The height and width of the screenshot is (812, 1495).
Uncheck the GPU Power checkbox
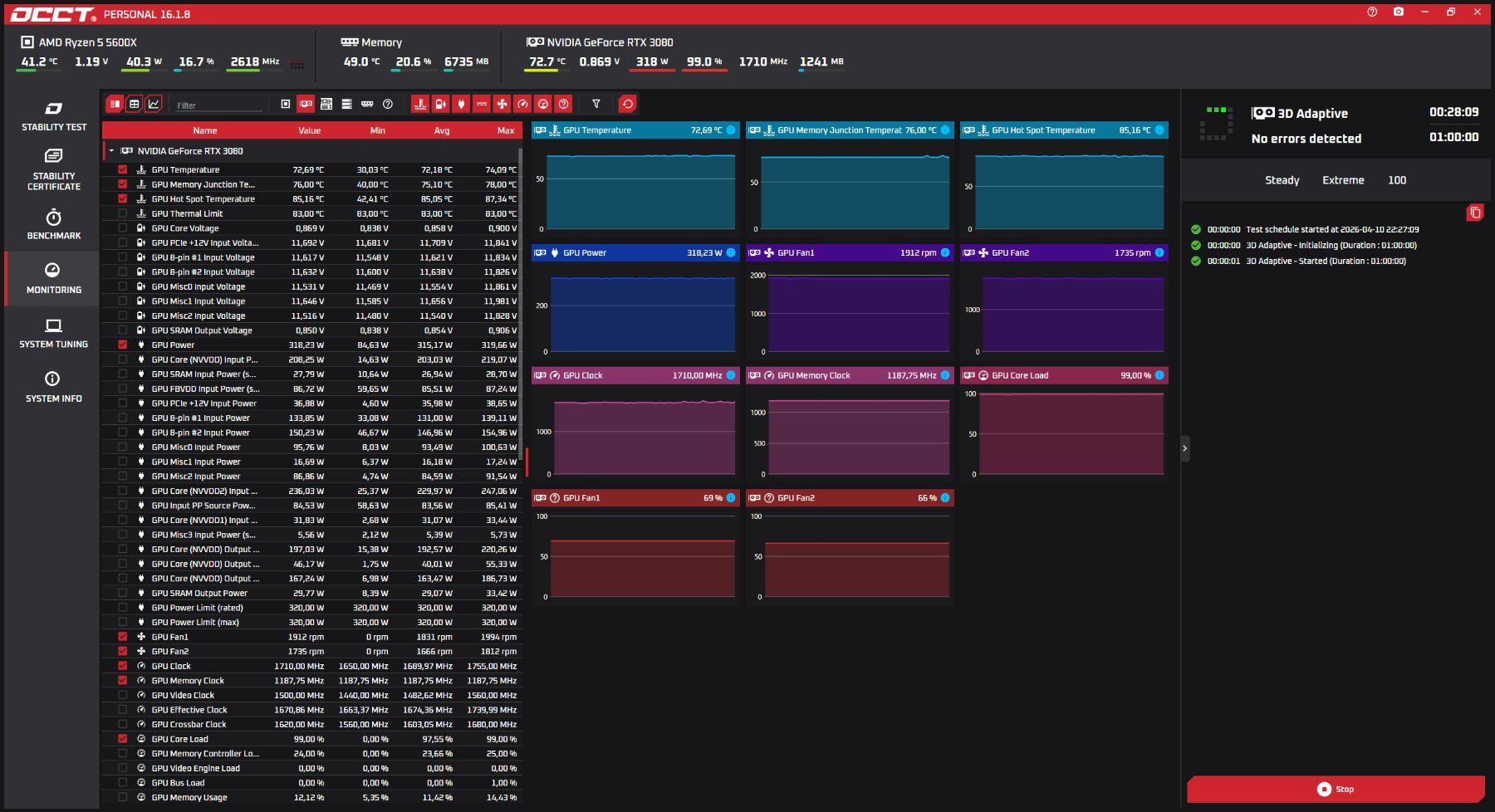coord(122,345)
